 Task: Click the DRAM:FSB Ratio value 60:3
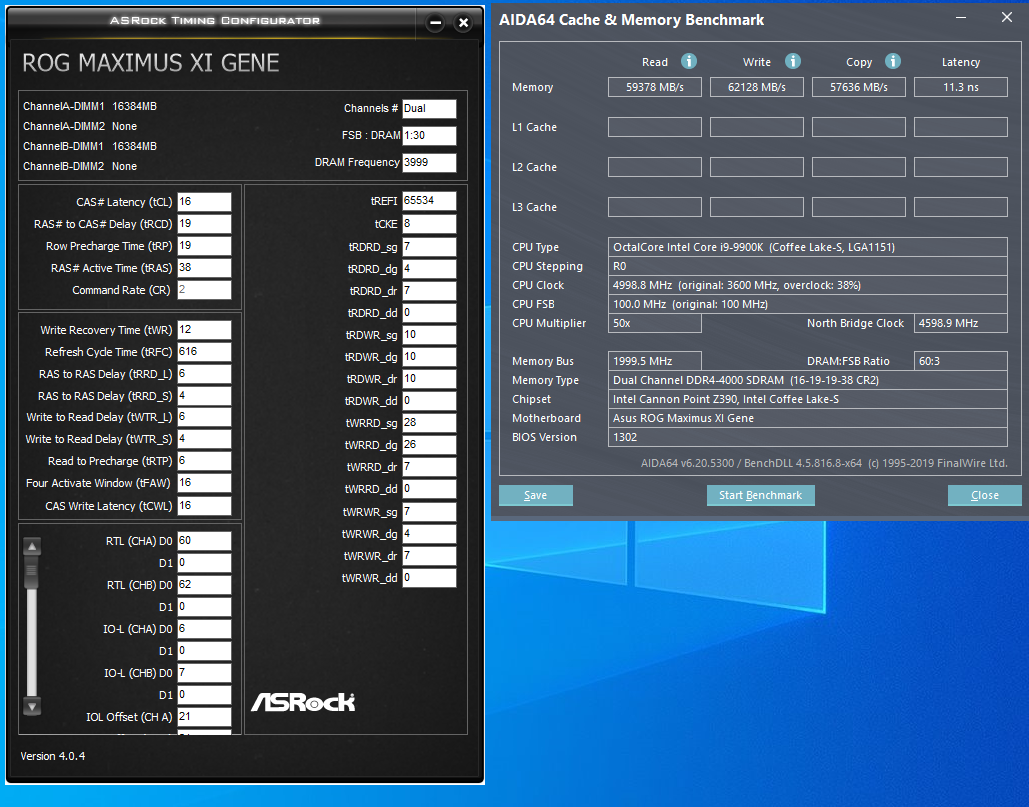click(x=961, y=362)
